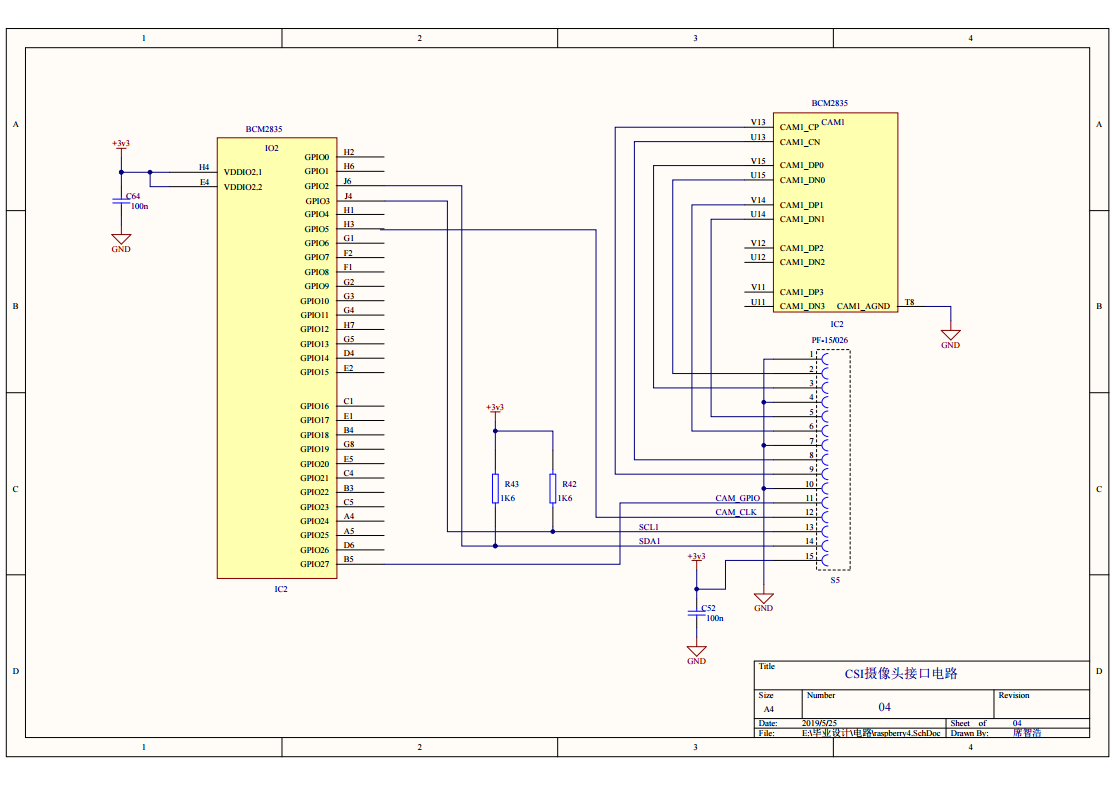Click the GPIO3 pin label
Image resolution: width=1116 pixels, height=786 pixels.
(x=317, y=201)
